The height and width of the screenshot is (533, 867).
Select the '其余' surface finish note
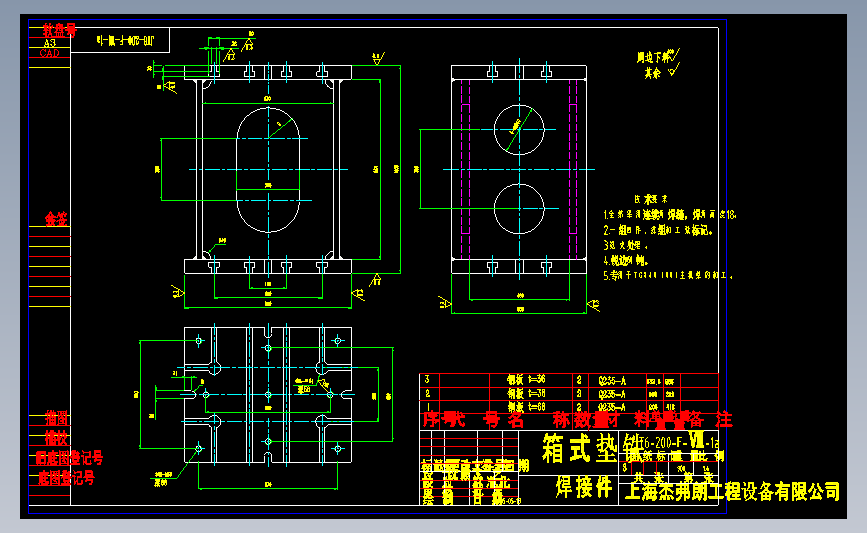pos(652,73)
